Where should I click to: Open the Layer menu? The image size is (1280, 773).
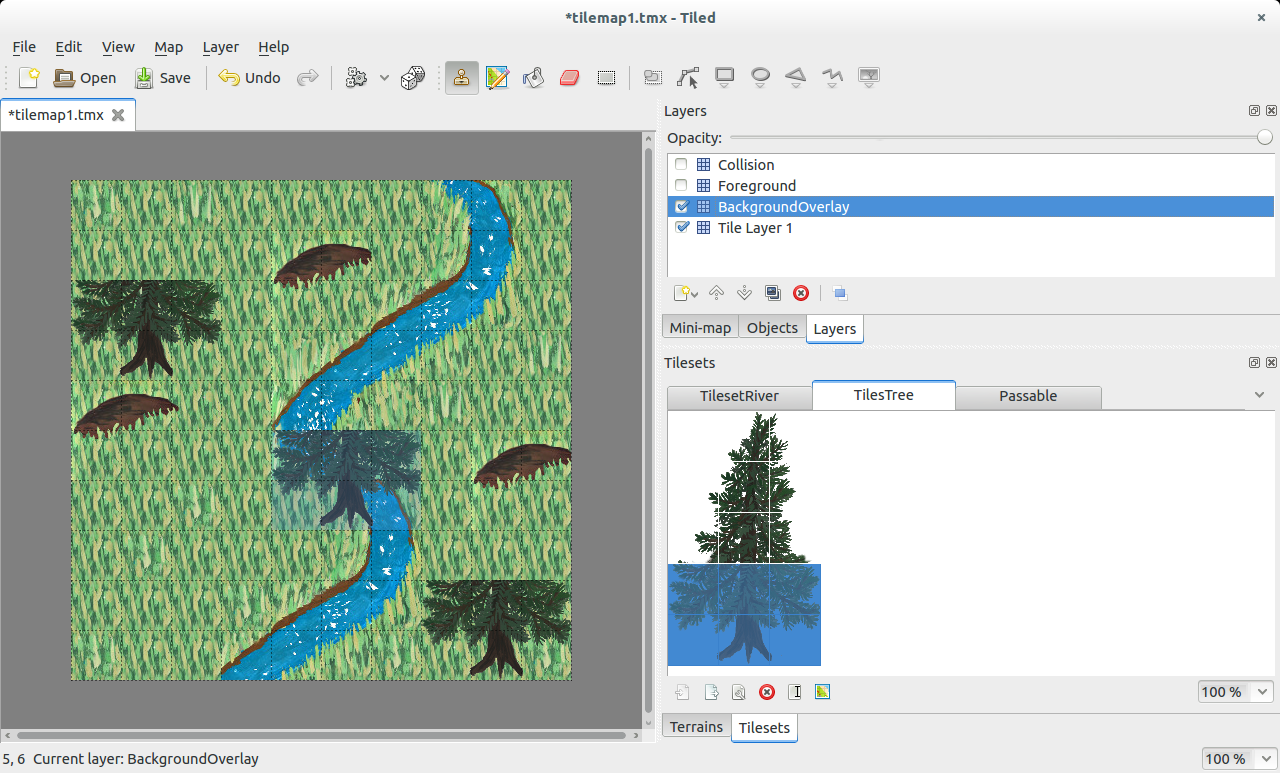[220, 47]
